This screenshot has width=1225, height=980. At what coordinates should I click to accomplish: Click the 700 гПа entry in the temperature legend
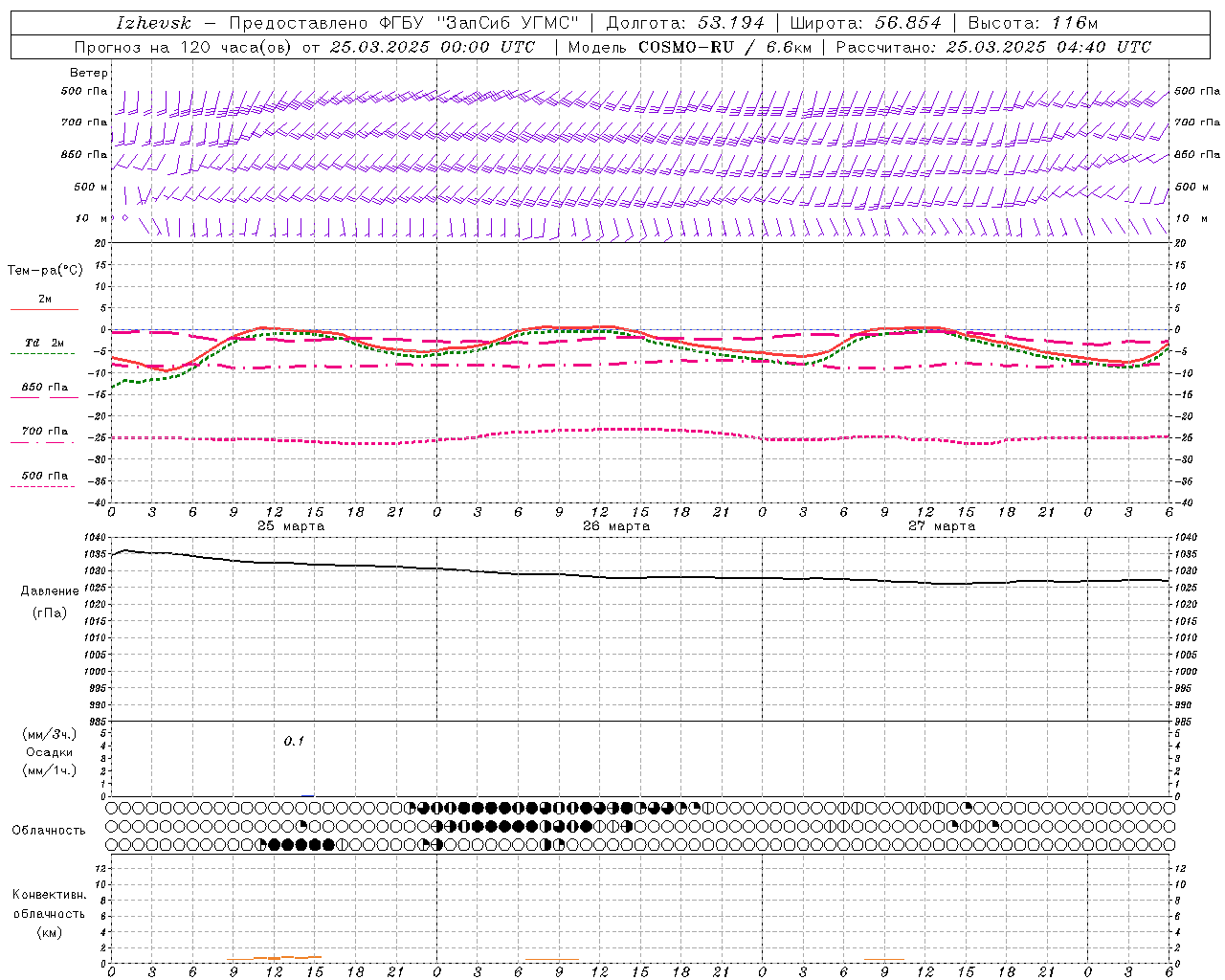pyautogui.click(x=45, y=432)
